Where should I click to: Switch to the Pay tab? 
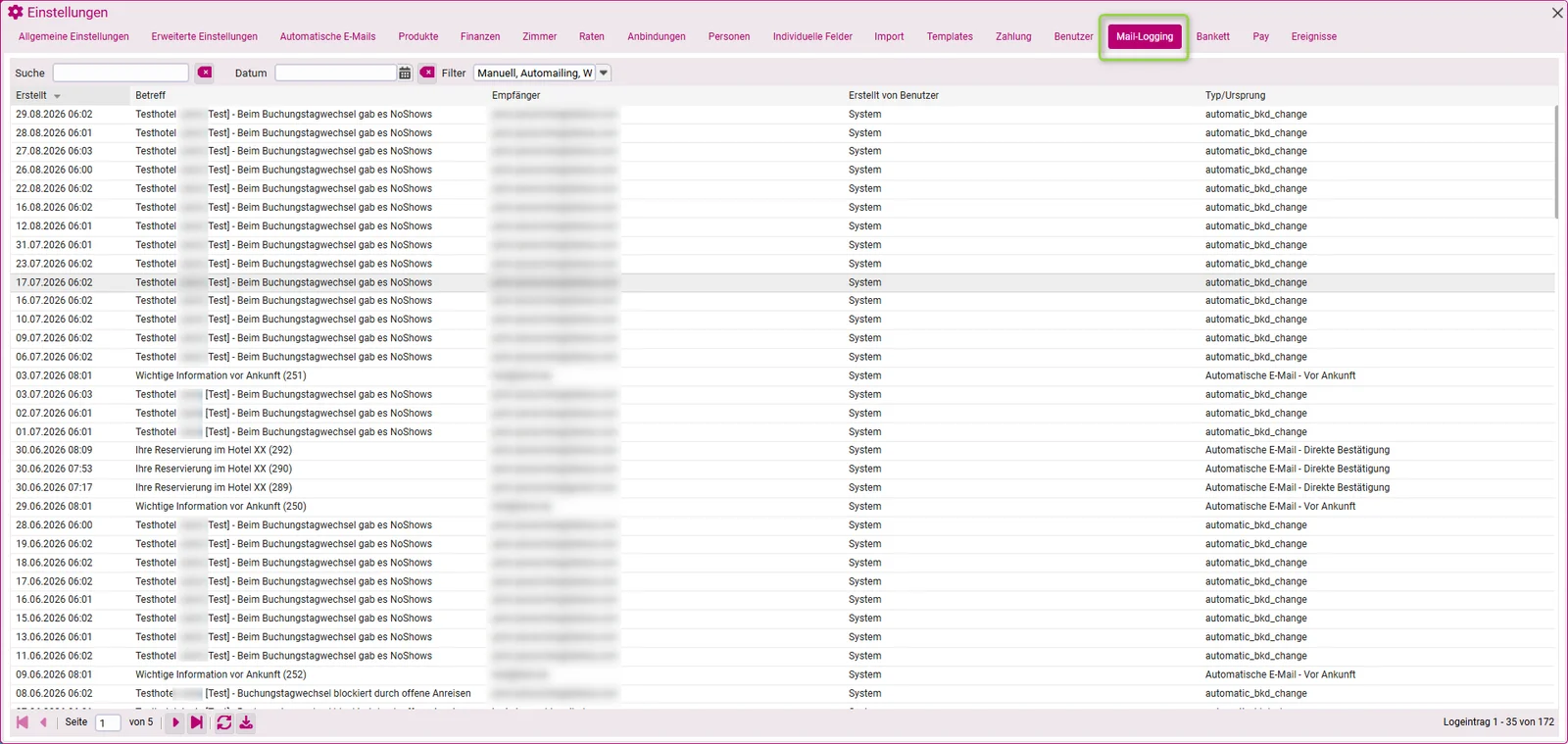[x=1260, y=36]
